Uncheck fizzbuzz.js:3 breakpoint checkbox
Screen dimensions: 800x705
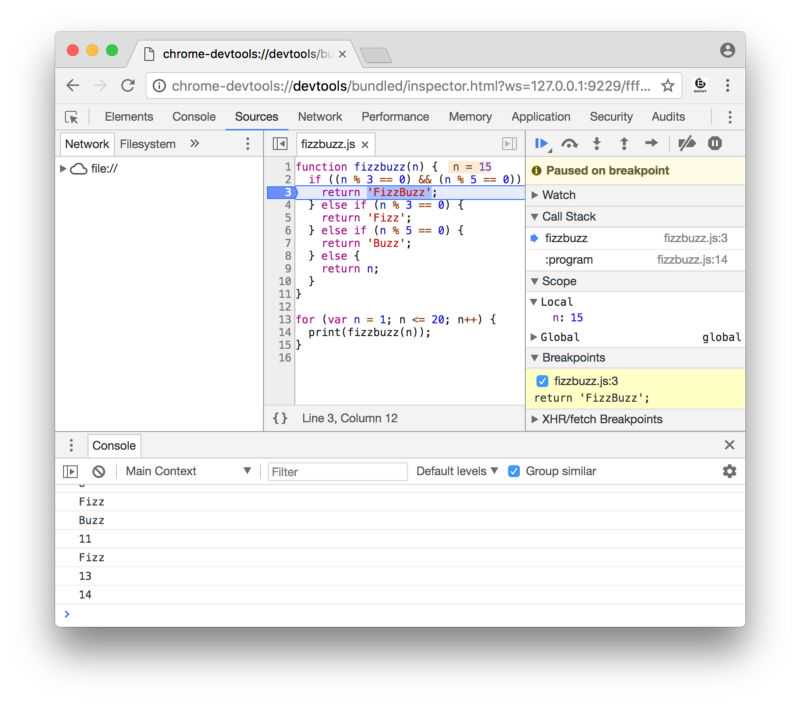[542, 381]
